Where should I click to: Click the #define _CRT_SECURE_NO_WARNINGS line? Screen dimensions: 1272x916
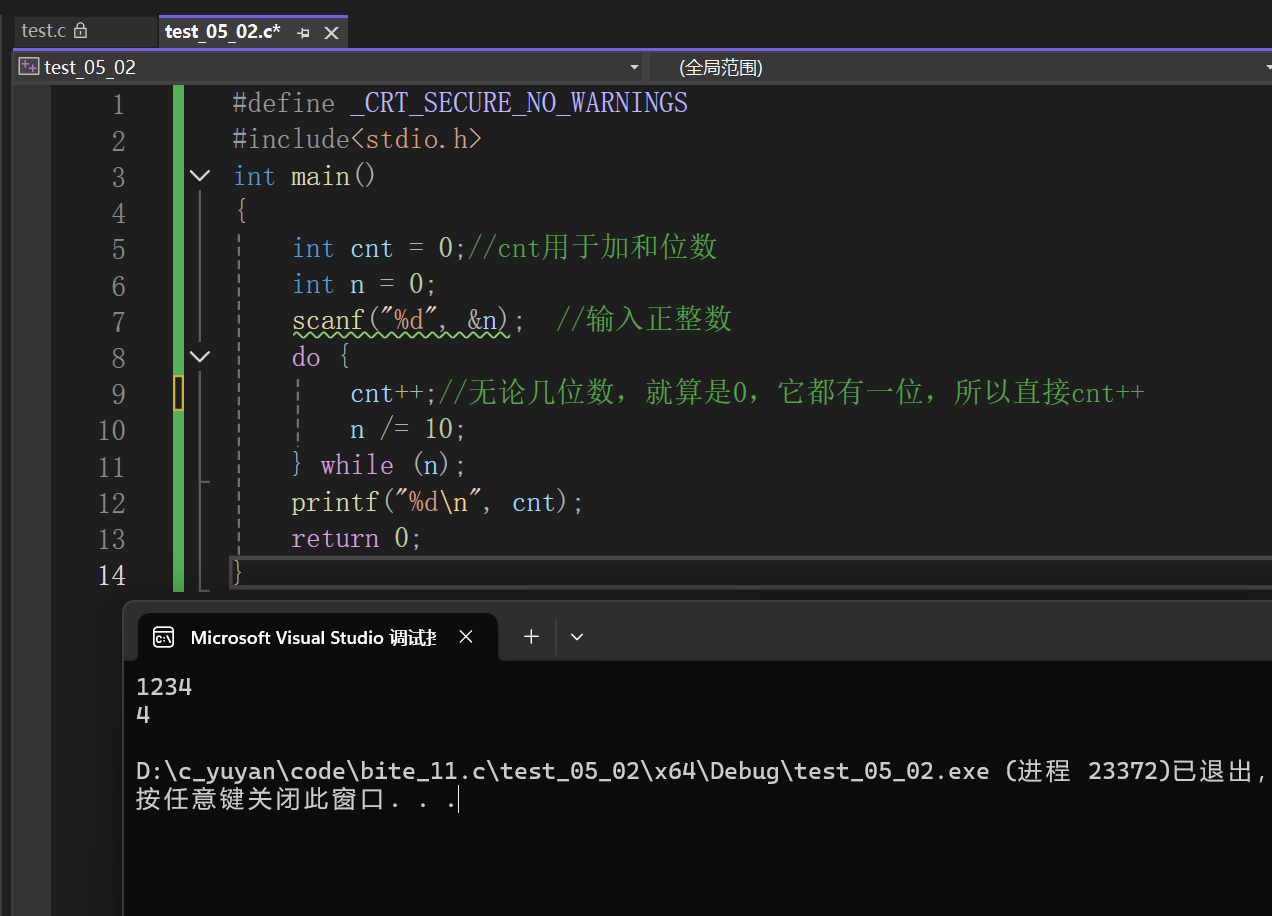tap(460, 103)
